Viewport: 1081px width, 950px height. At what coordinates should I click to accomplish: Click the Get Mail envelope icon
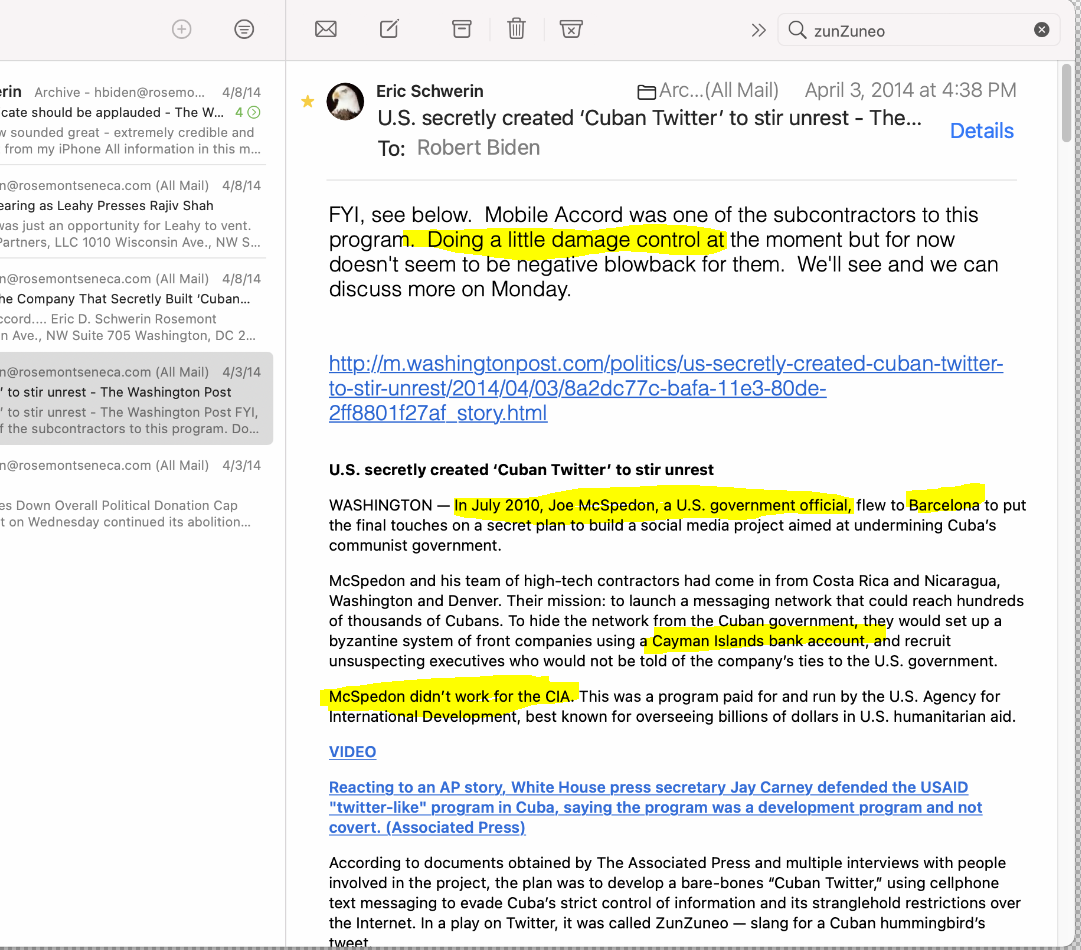[x=325, y=29]
